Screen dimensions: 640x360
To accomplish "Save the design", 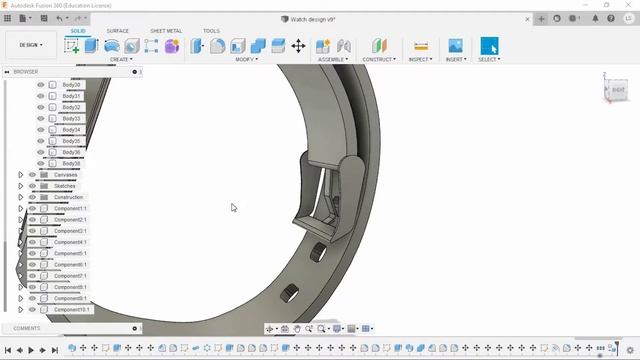I will (44, 18).
